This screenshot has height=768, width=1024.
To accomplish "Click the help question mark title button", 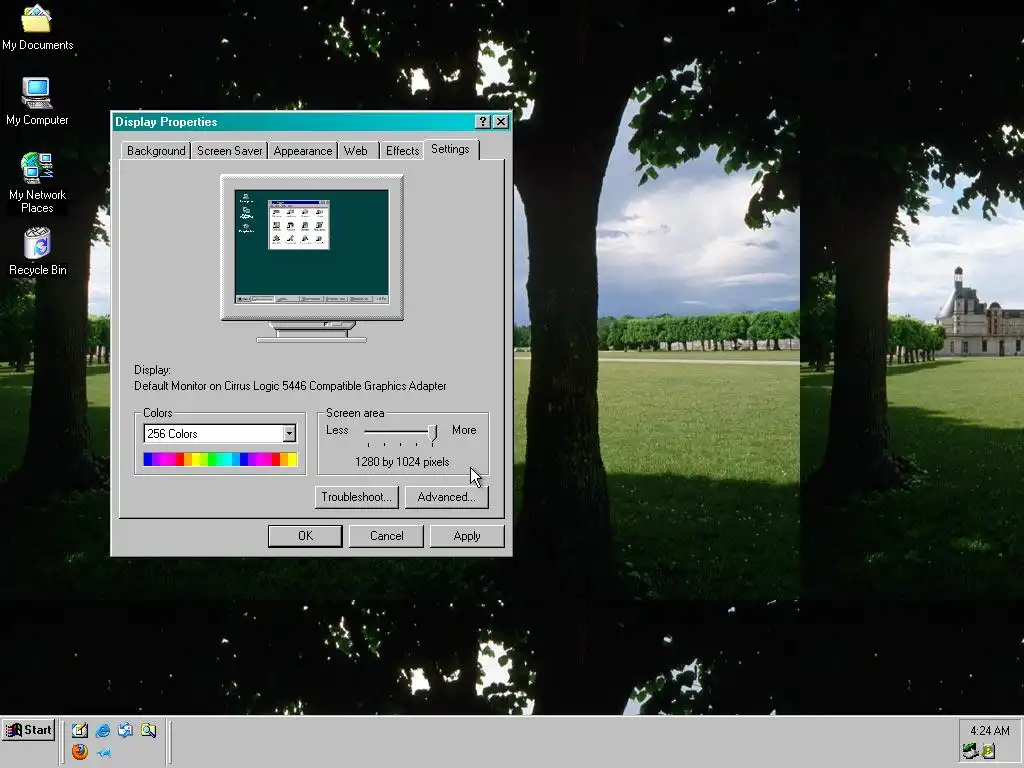I will (483, 121).
